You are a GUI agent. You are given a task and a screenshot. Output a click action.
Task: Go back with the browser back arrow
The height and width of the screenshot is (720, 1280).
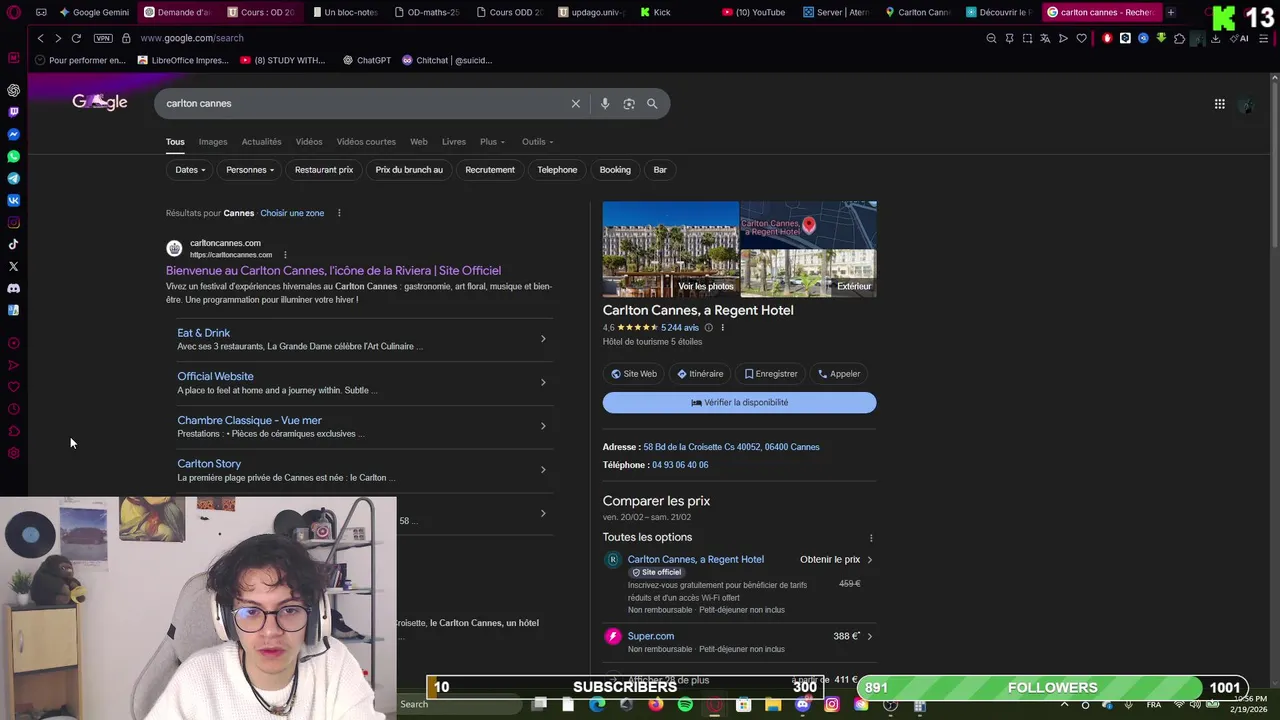click(x=40, y=38)
